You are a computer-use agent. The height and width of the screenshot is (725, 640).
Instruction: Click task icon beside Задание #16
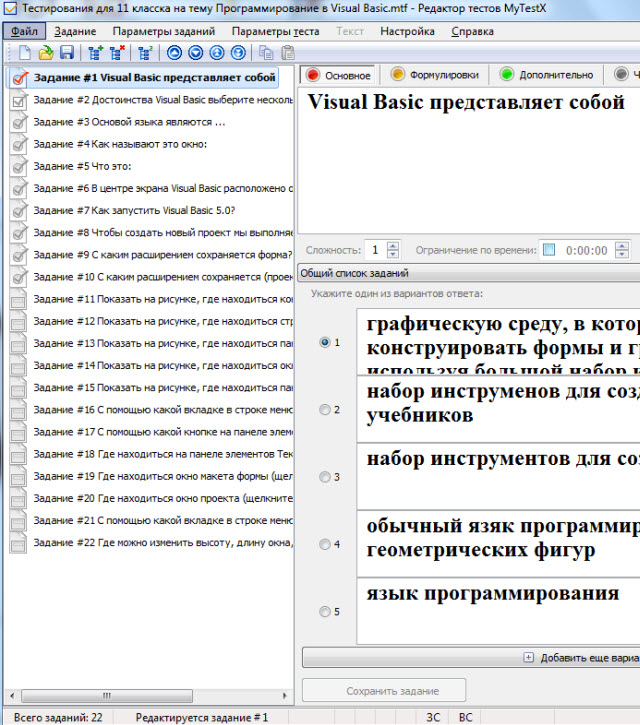[18, 411]
